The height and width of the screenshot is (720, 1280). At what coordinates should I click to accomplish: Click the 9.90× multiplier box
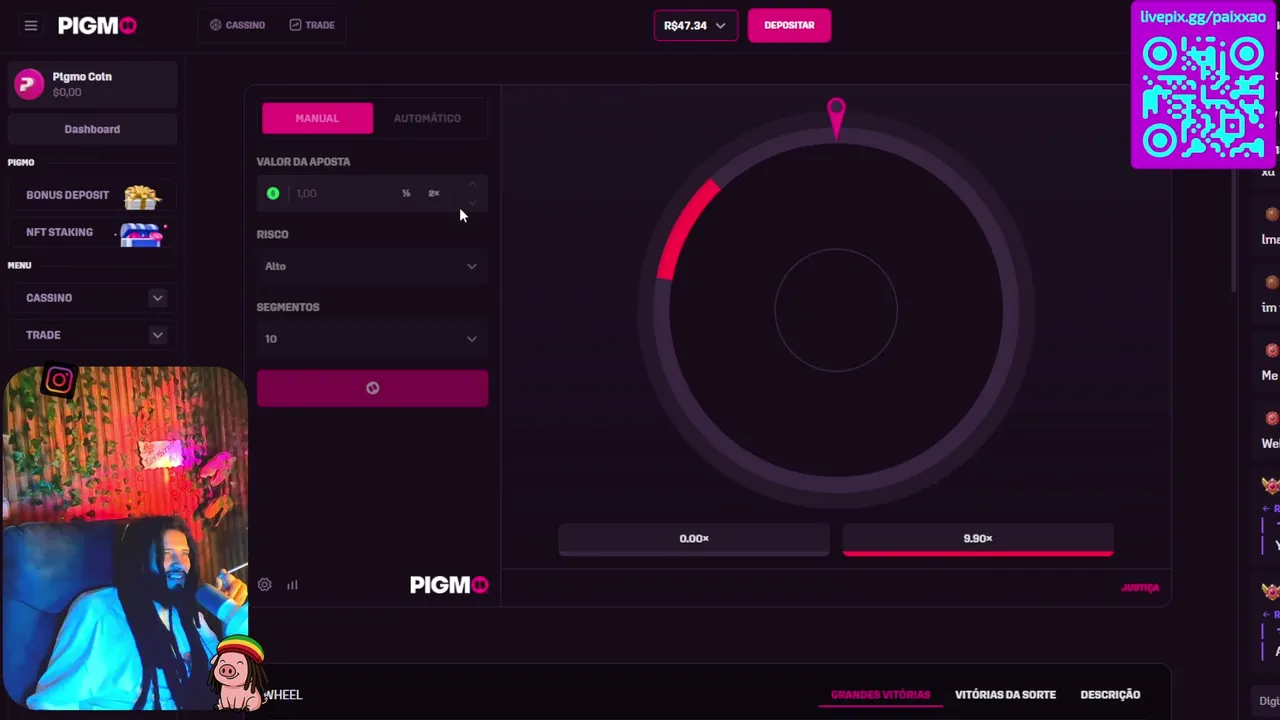pos(978,539)
